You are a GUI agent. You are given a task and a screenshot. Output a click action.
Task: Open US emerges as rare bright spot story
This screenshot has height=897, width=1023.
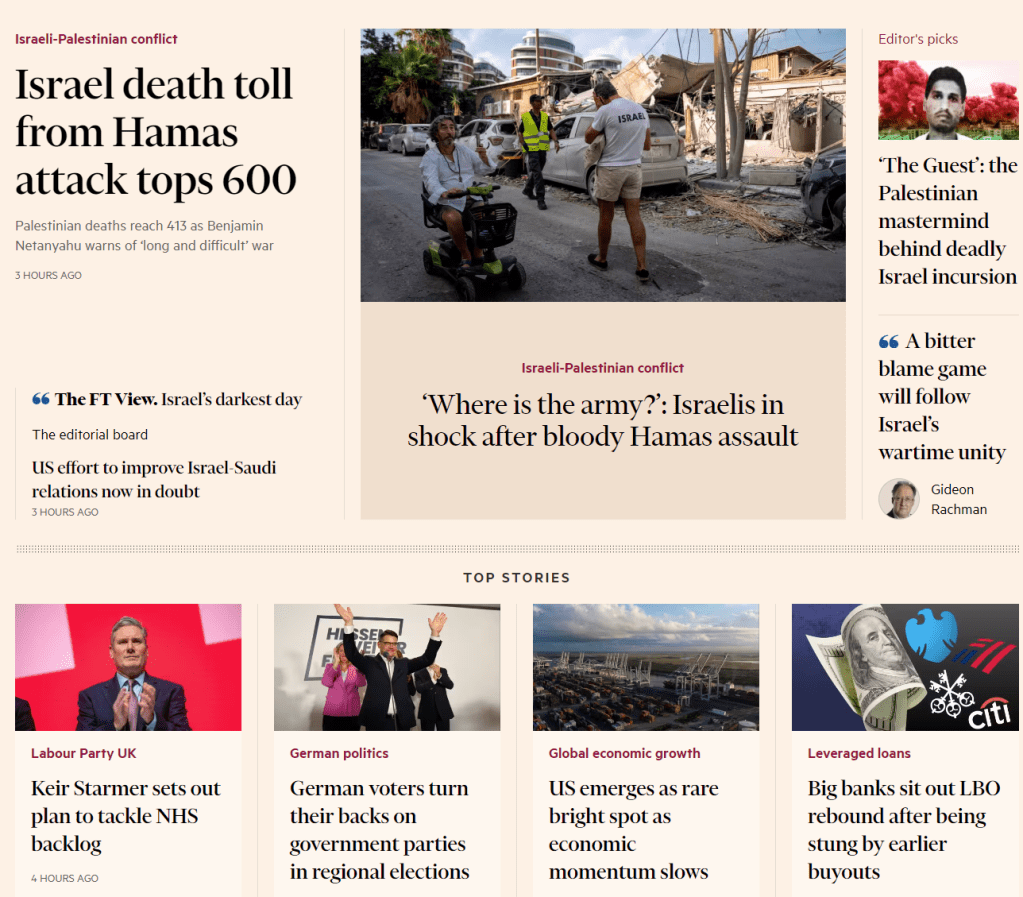click(634, 830)
